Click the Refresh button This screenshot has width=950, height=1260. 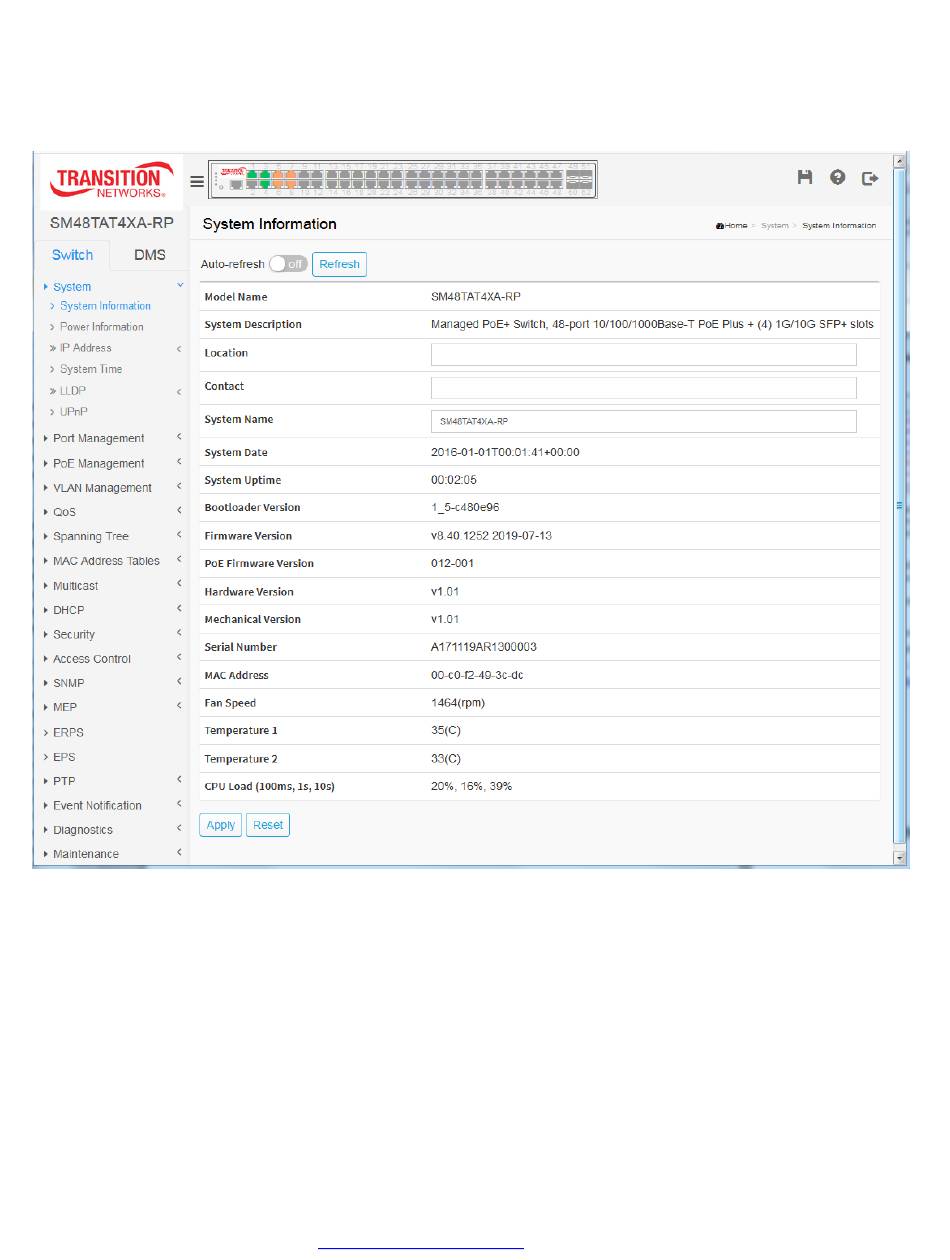point(340,264)
